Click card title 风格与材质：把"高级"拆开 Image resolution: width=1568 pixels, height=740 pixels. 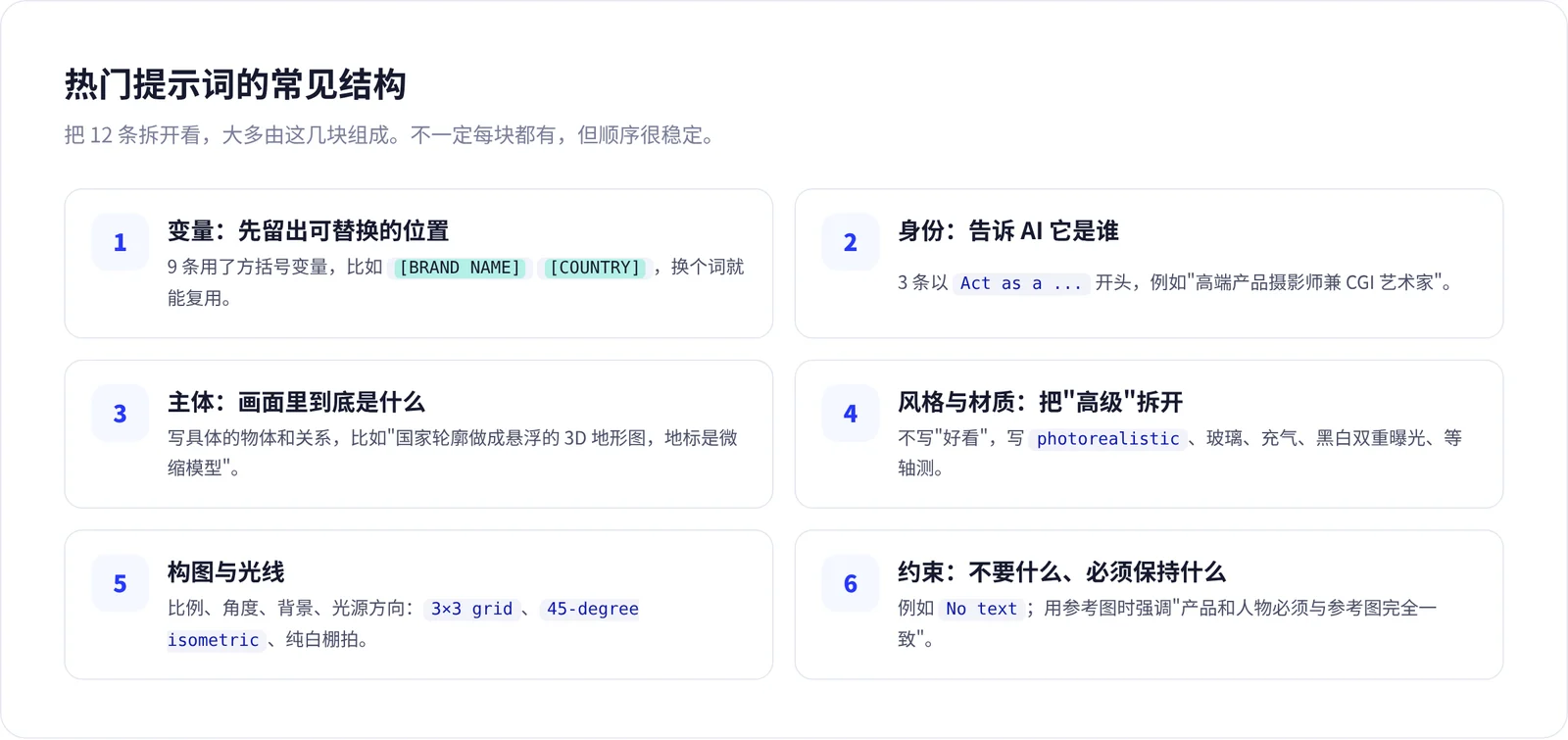[1040, 402]
